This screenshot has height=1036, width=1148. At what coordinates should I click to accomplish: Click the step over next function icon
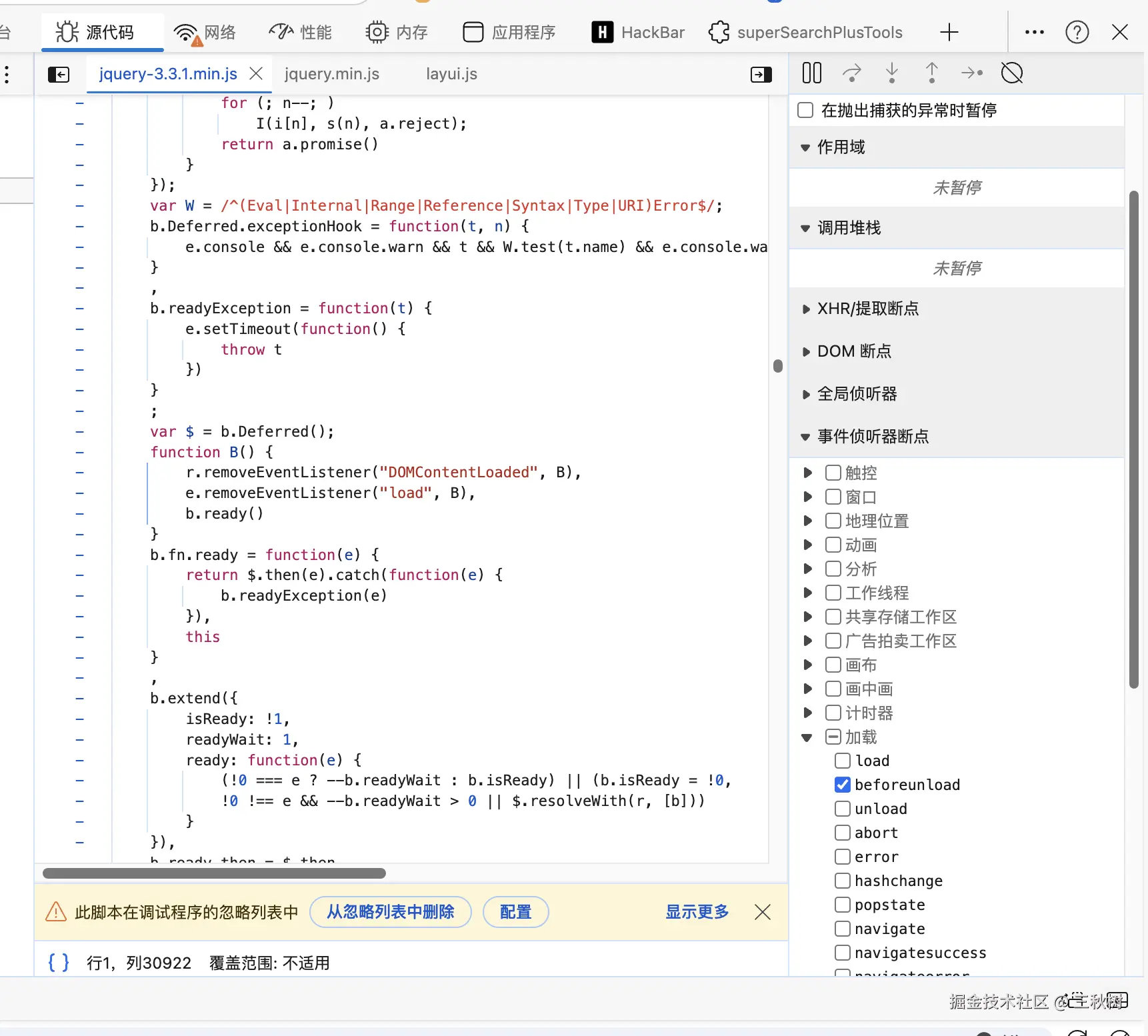coord(851,73)
